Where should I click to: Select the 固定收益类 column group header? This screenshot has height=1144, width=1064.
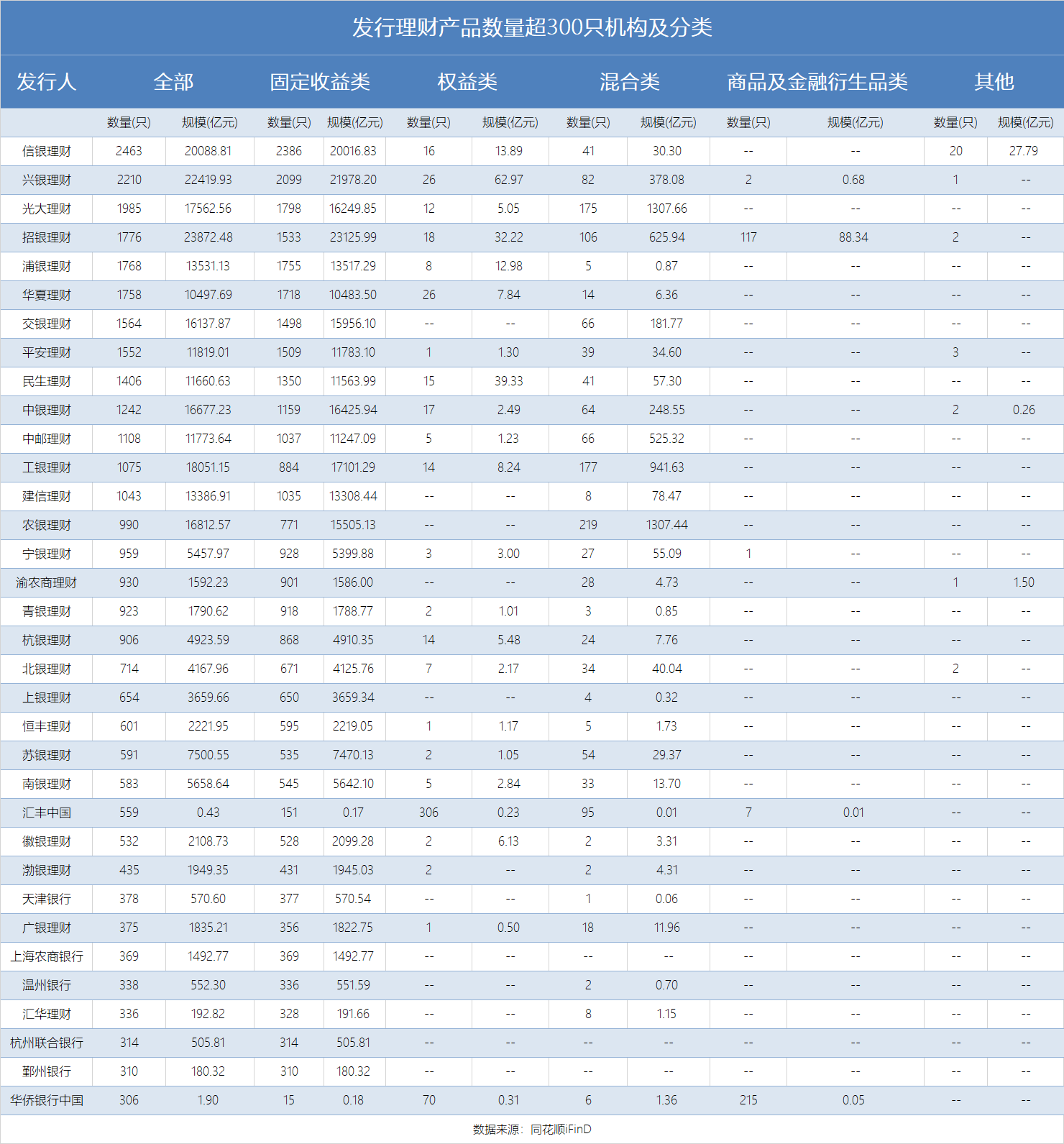pos(320,82)
